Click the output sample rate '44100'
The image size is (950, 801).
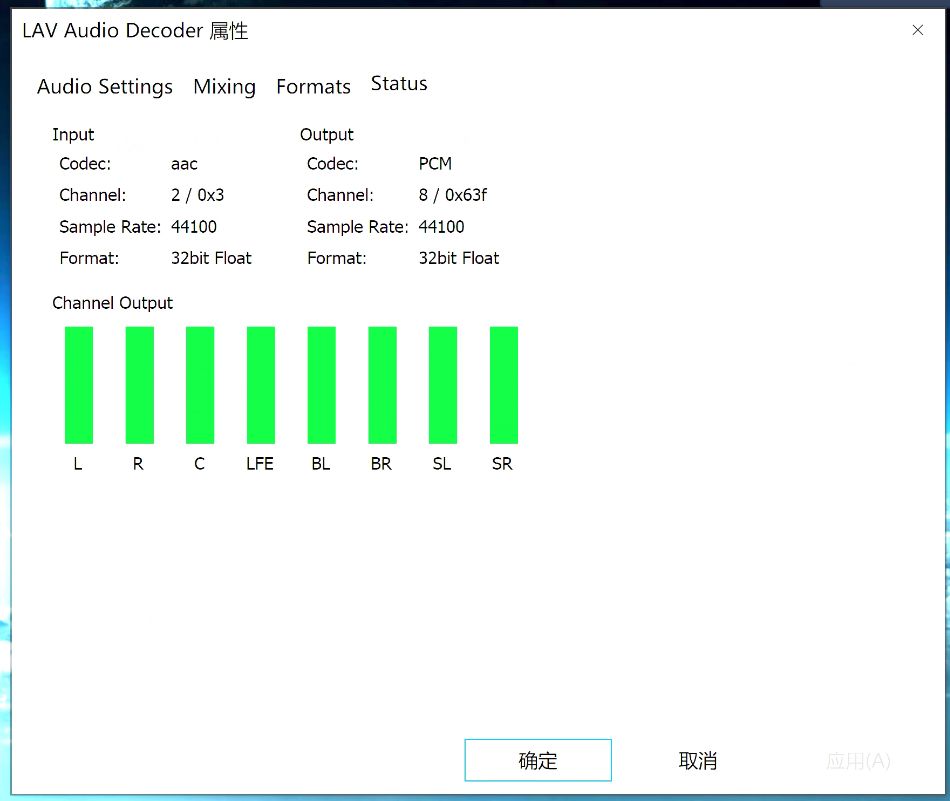[442, 227]
